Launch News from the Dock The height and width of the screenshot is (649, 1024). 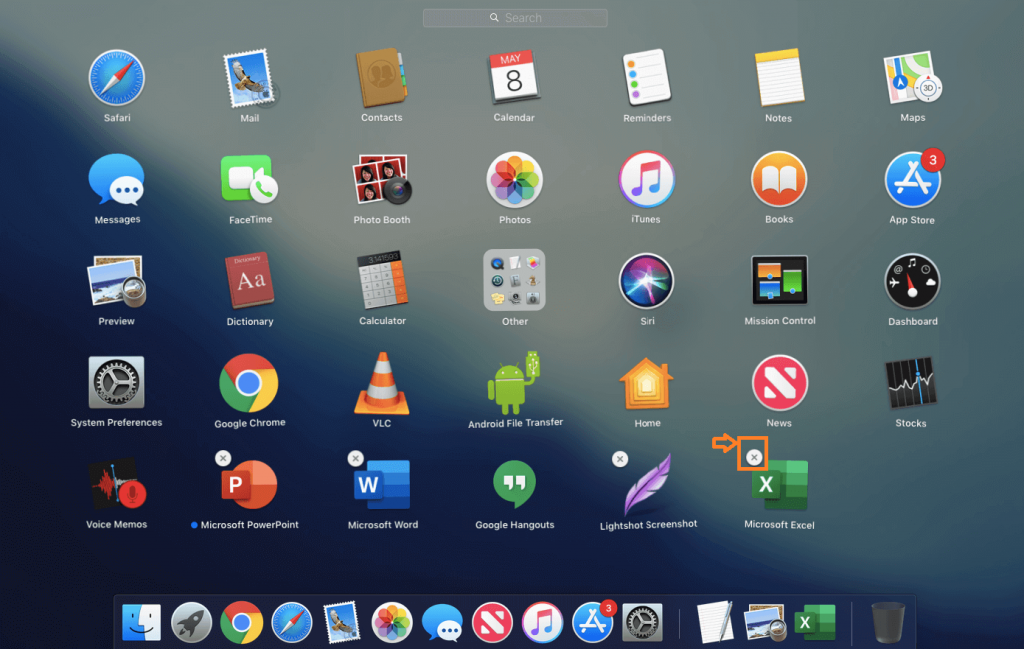[x=492, y=622]
